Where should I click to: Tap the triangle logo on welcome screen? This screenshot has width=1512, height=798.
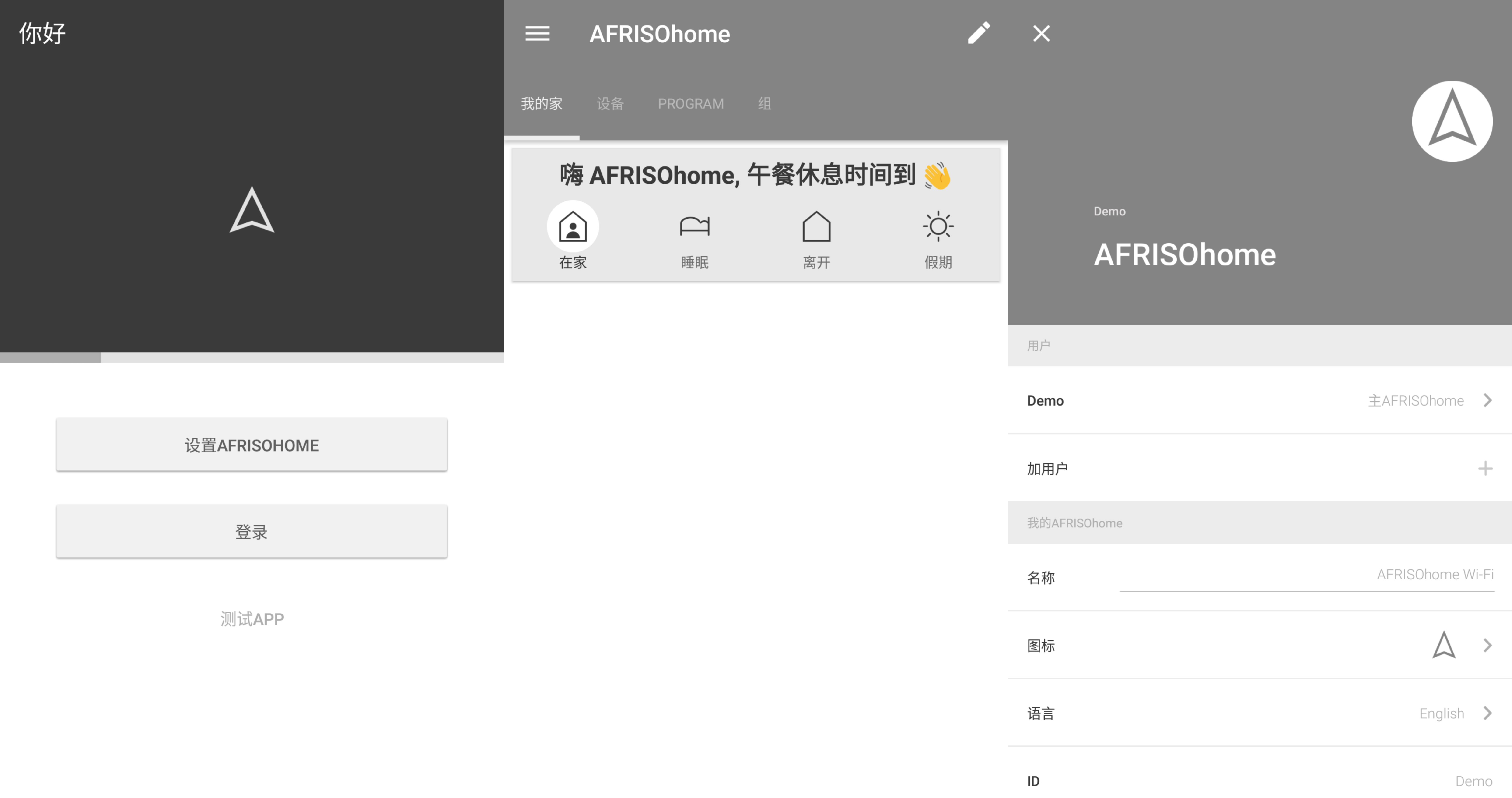[x=252, y=210]
